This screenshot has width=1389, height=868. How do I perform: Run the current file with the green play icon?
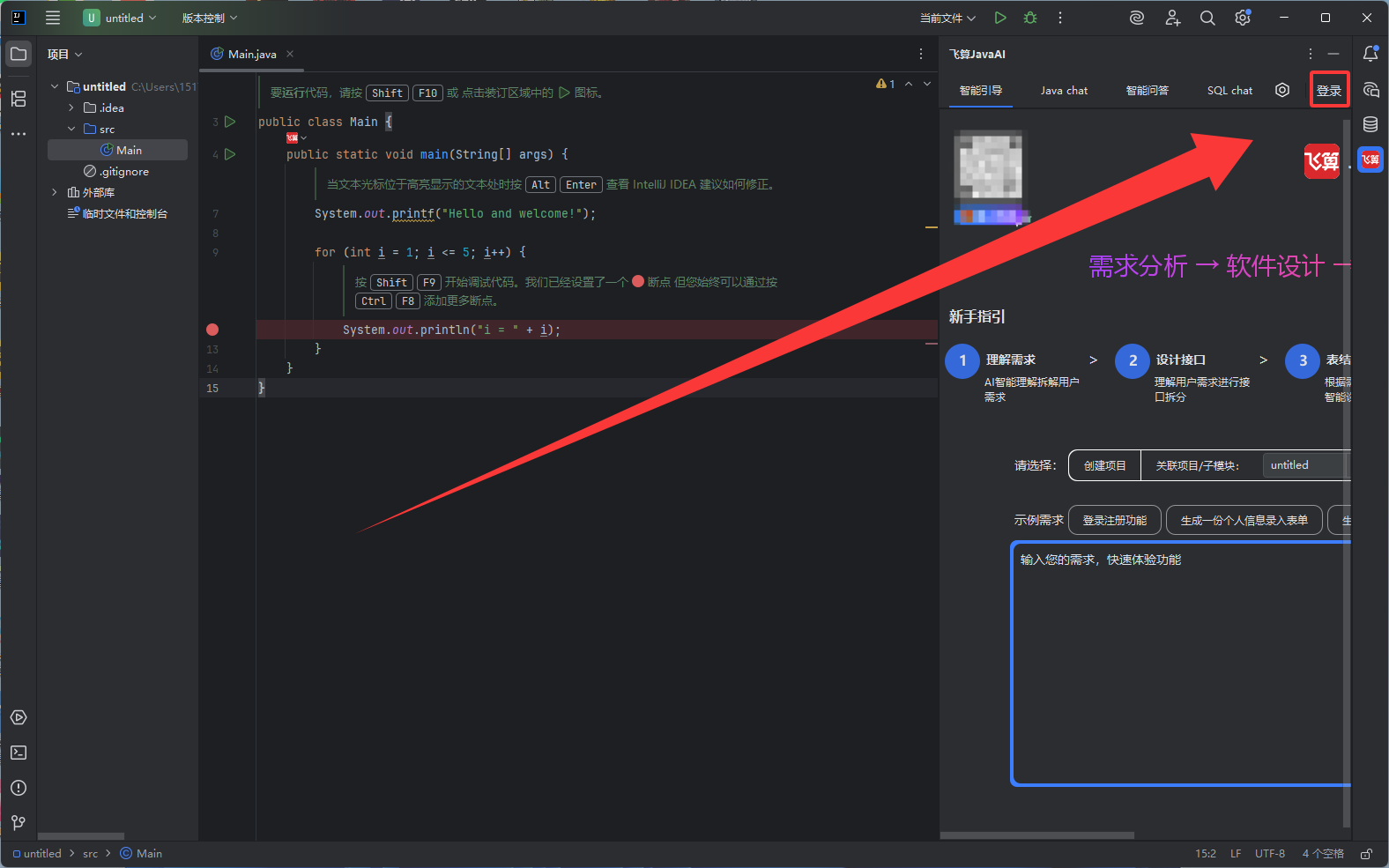tap(1000, 18)
